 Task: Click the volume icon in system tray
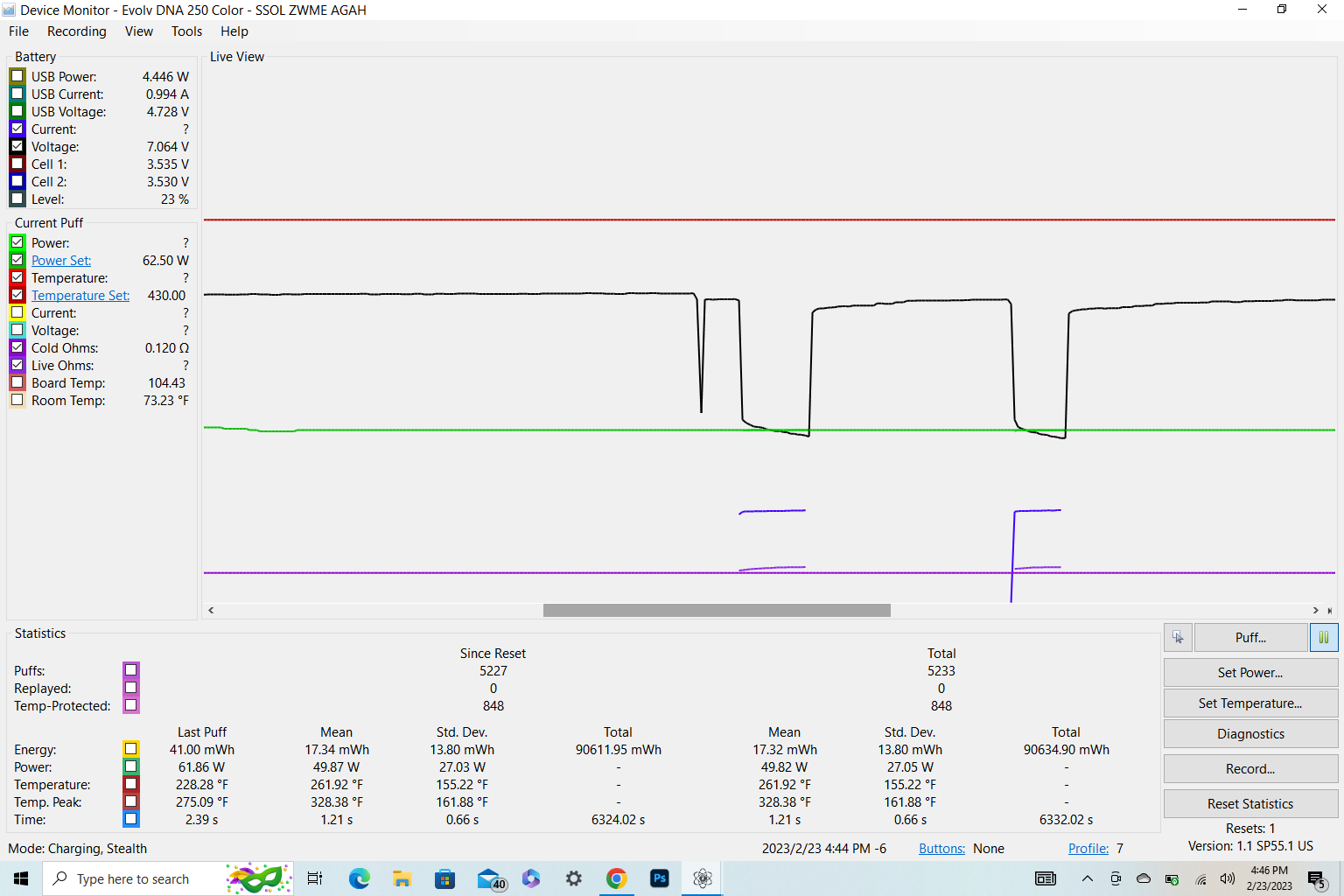1227,878
